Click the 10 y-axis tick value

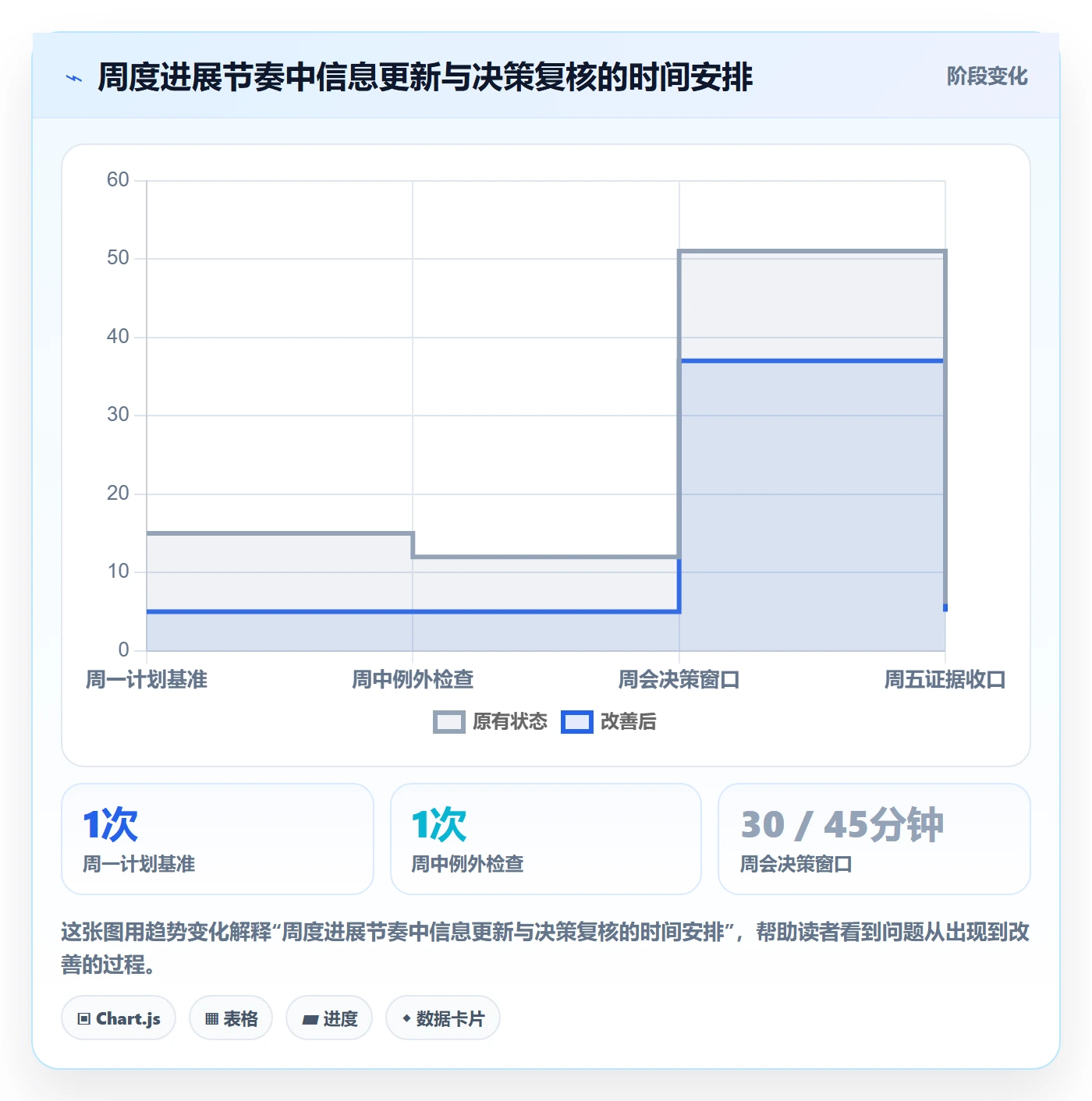click(x=118, y=572)
